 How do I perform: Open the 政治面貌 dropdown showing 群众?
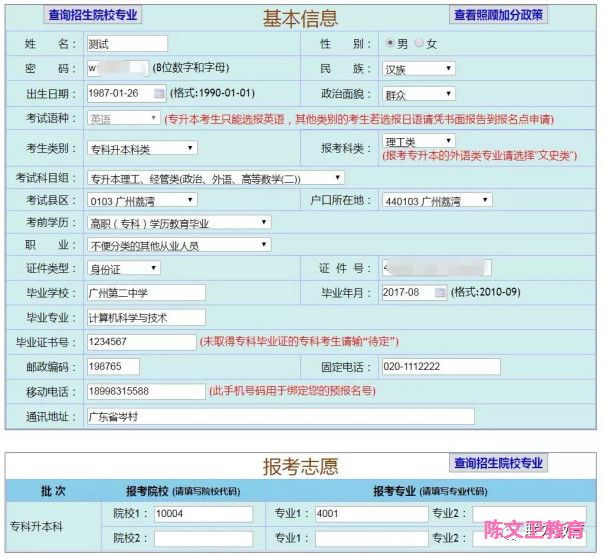pos(419,94)
